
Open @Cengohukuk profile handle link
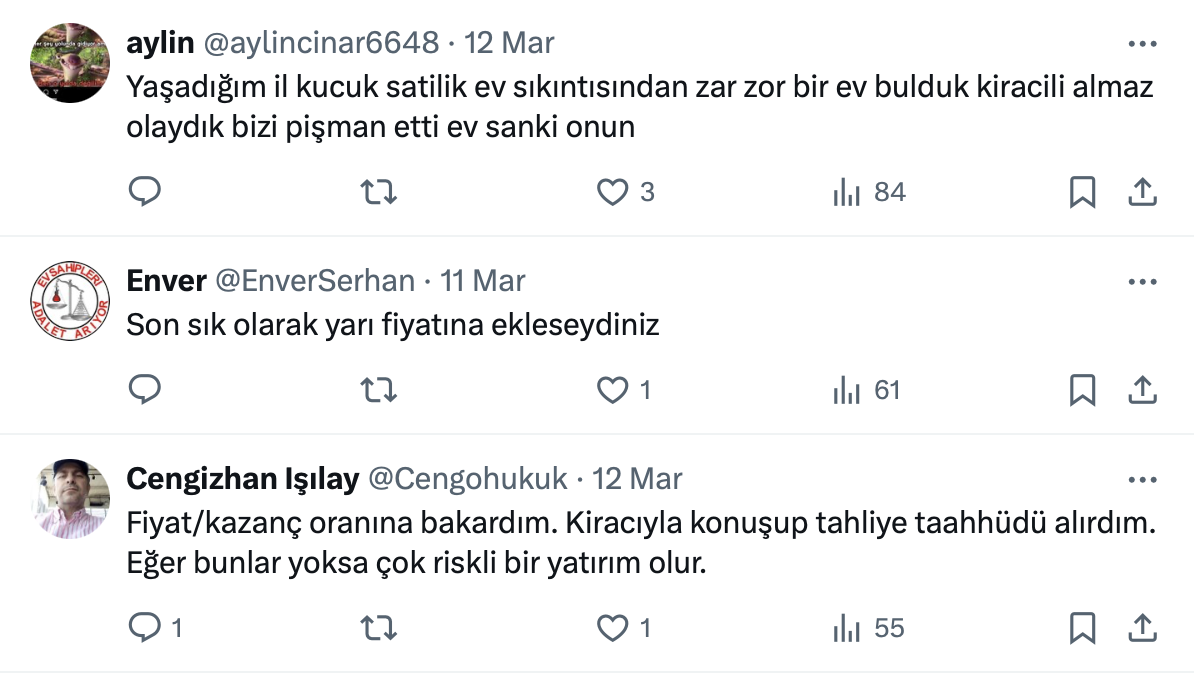(468, 480)
